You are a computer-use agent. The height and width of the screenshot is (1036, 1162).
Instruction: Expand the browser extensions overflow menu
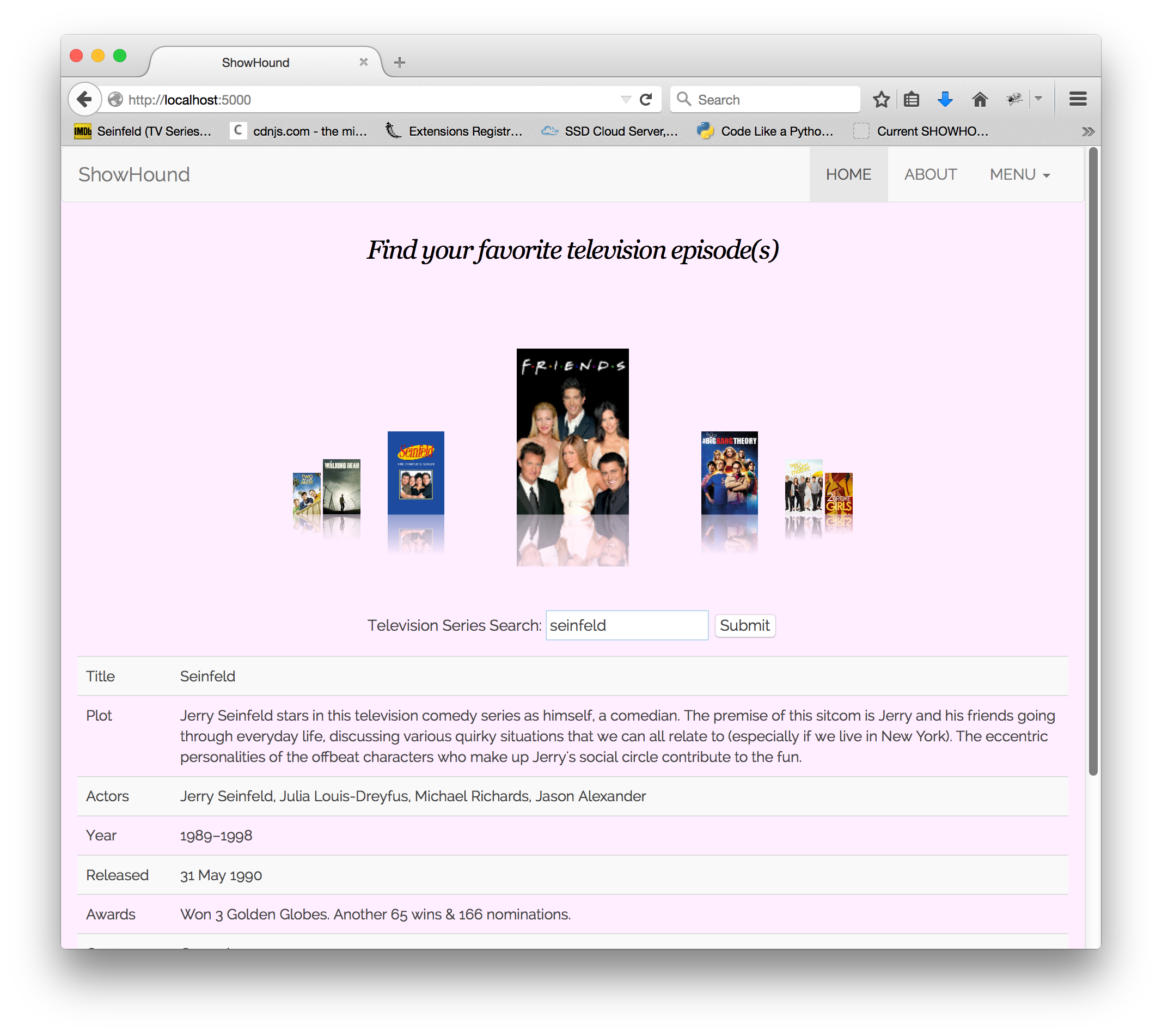(x=1088, y=131)
